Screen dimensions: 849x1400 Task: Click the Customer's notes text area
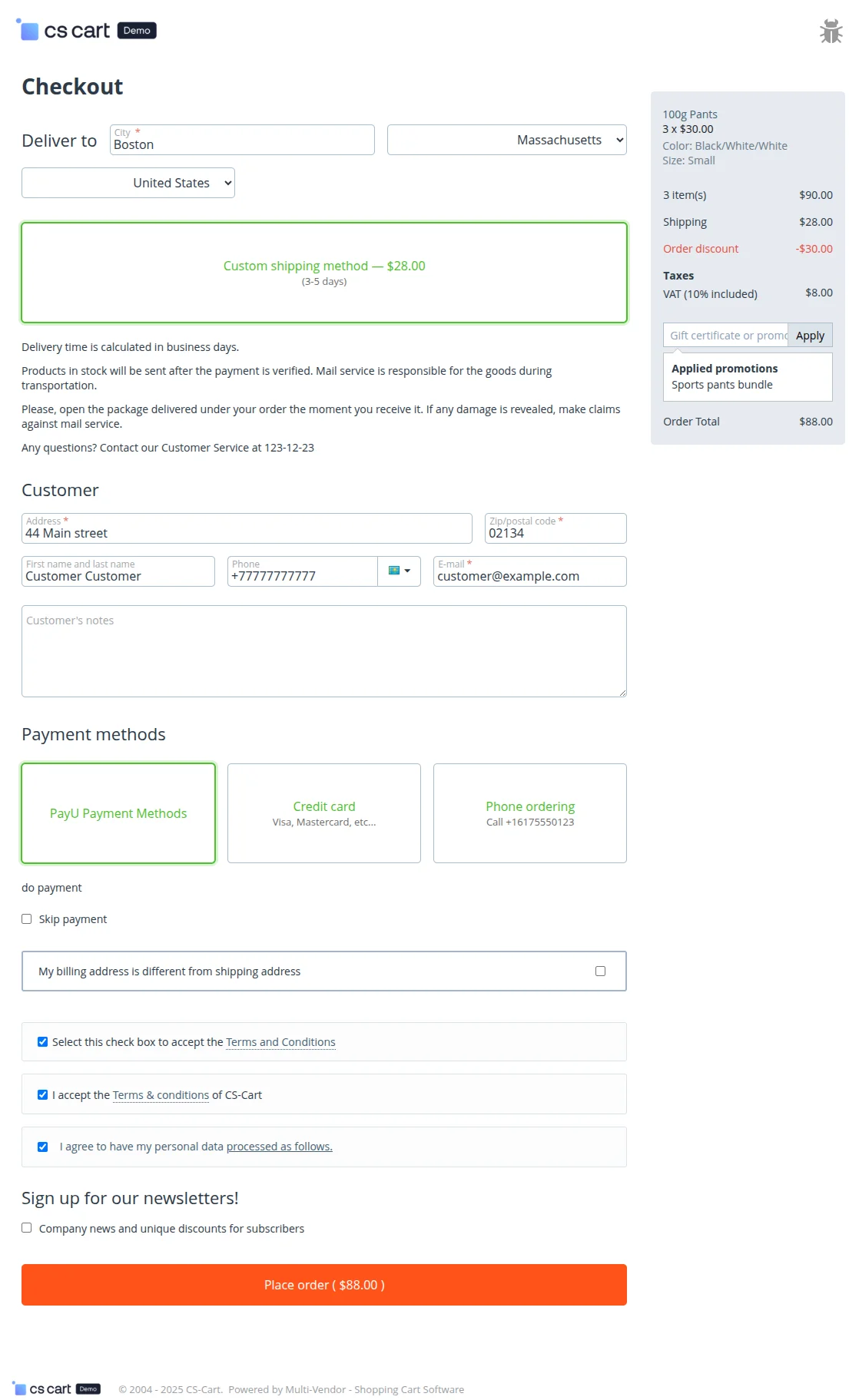pos(324,651)
